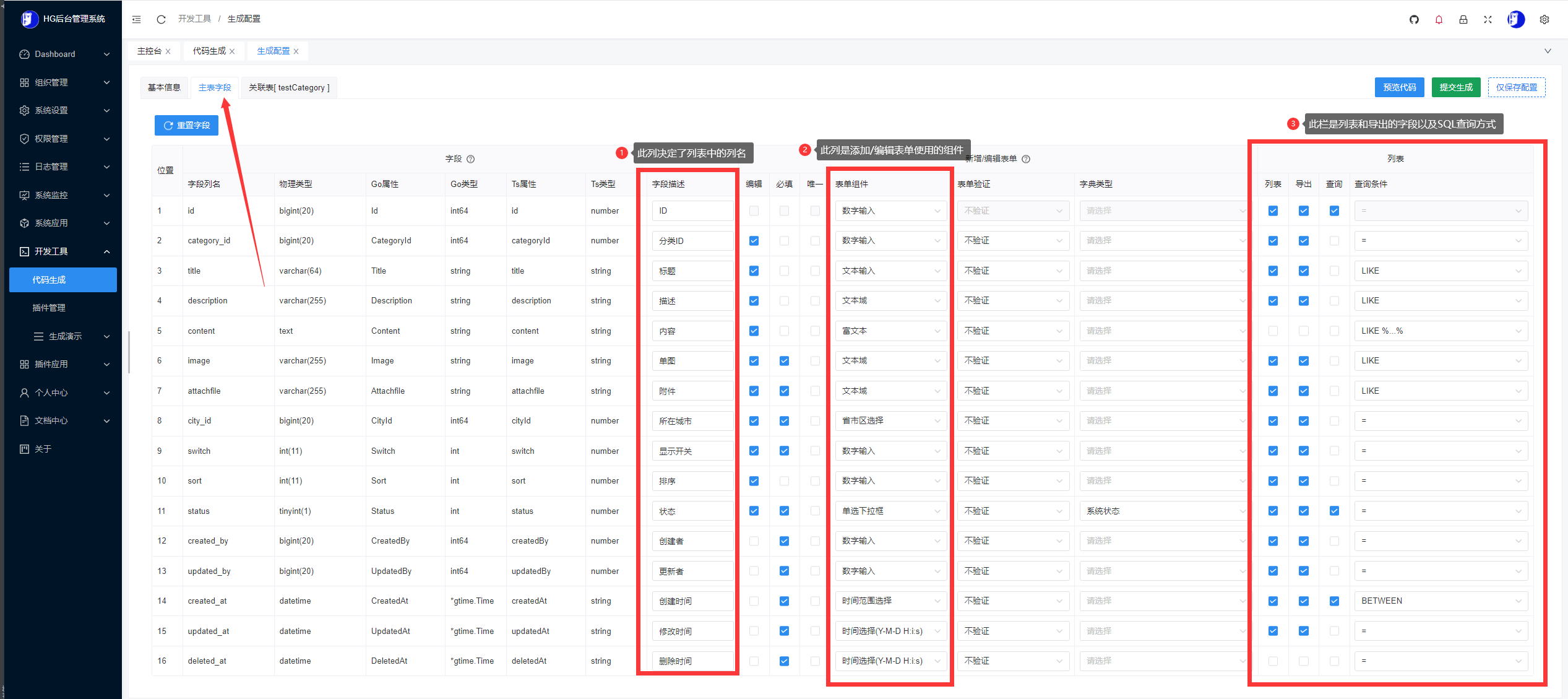1568x699 pixels.
Task: Click the GitHub icon in header
Action: 1414,19
